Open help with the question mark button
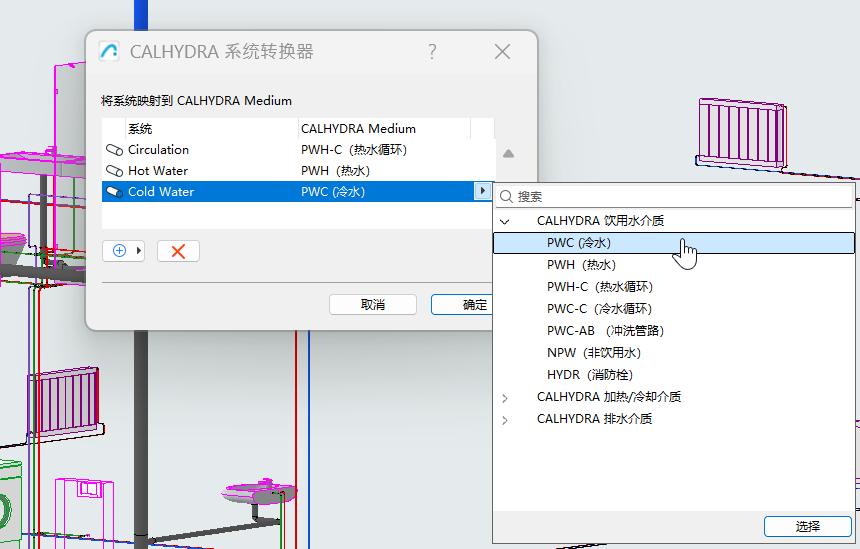860x549 pixels. pos(432,52)
